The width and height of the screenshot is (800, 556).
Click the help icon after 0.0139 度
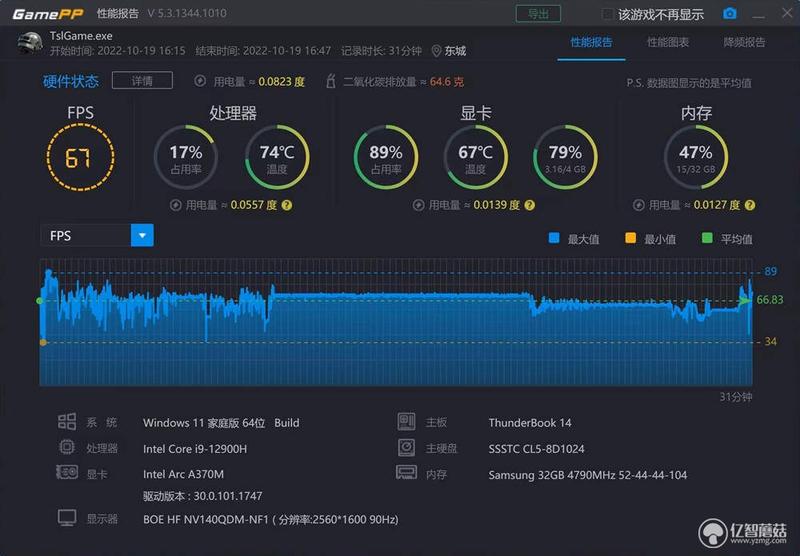530,205
